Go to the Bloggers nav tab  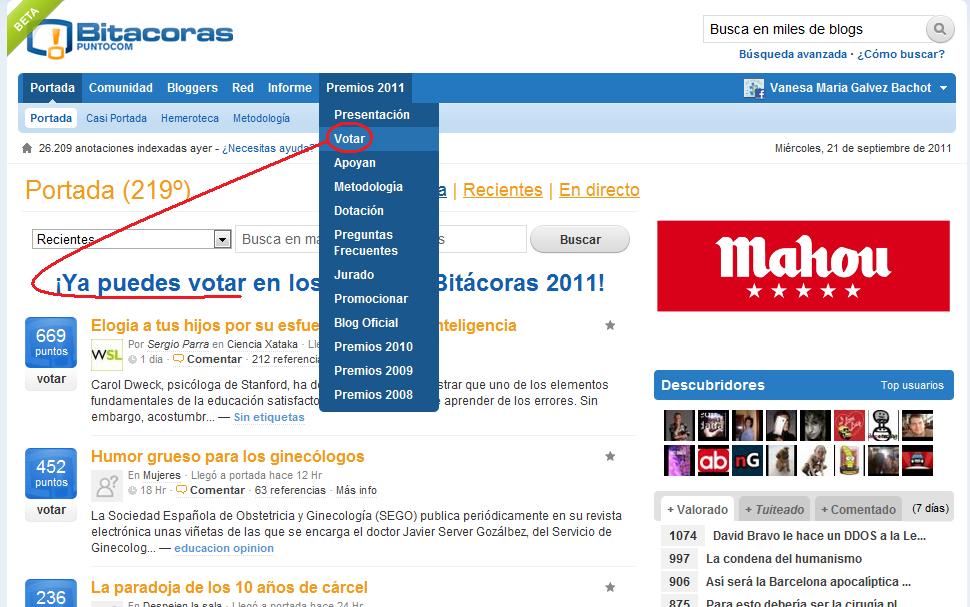point(192,88)
